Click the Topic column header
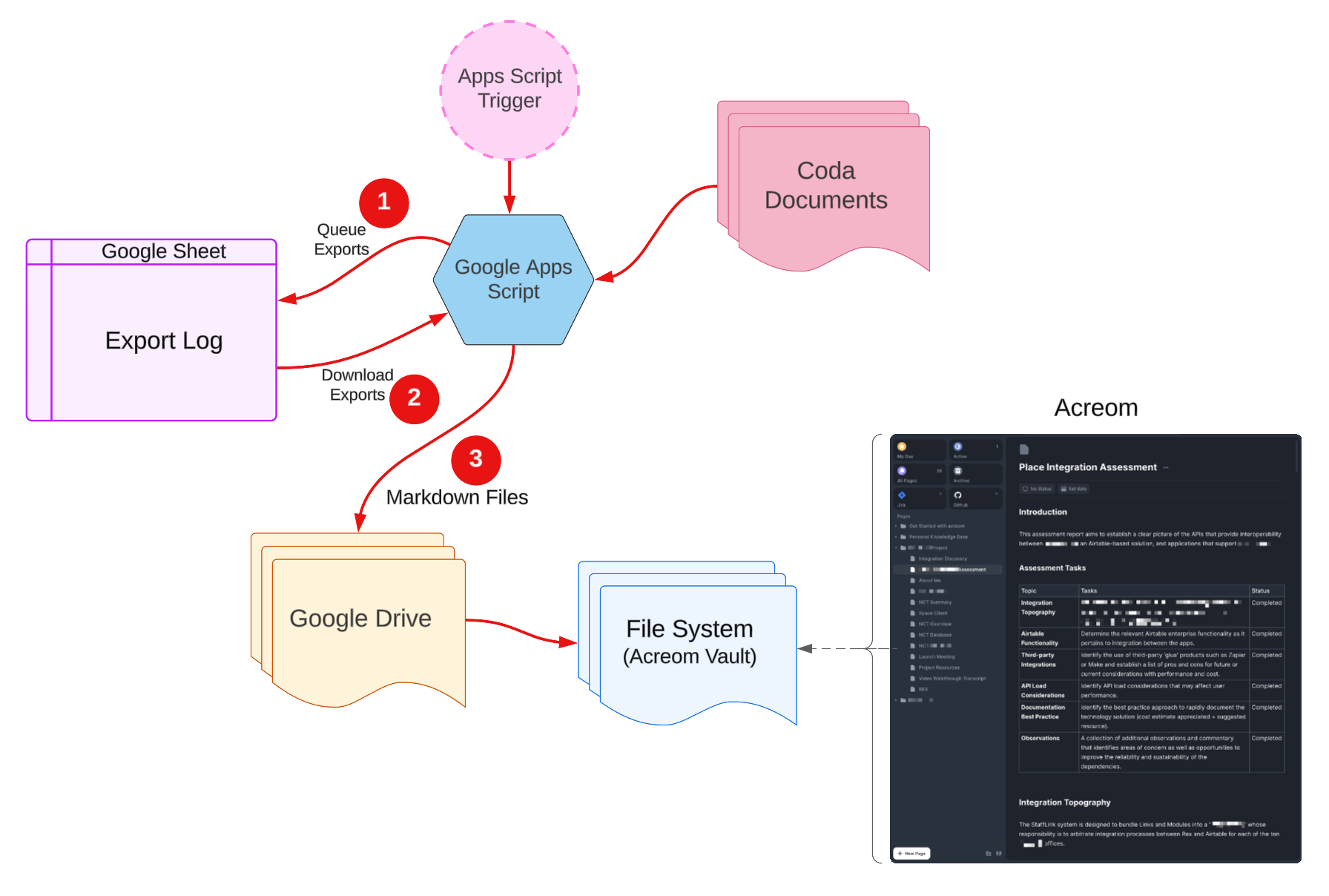The height and width of the screenshot is (896, 1329). [1049, 591]
